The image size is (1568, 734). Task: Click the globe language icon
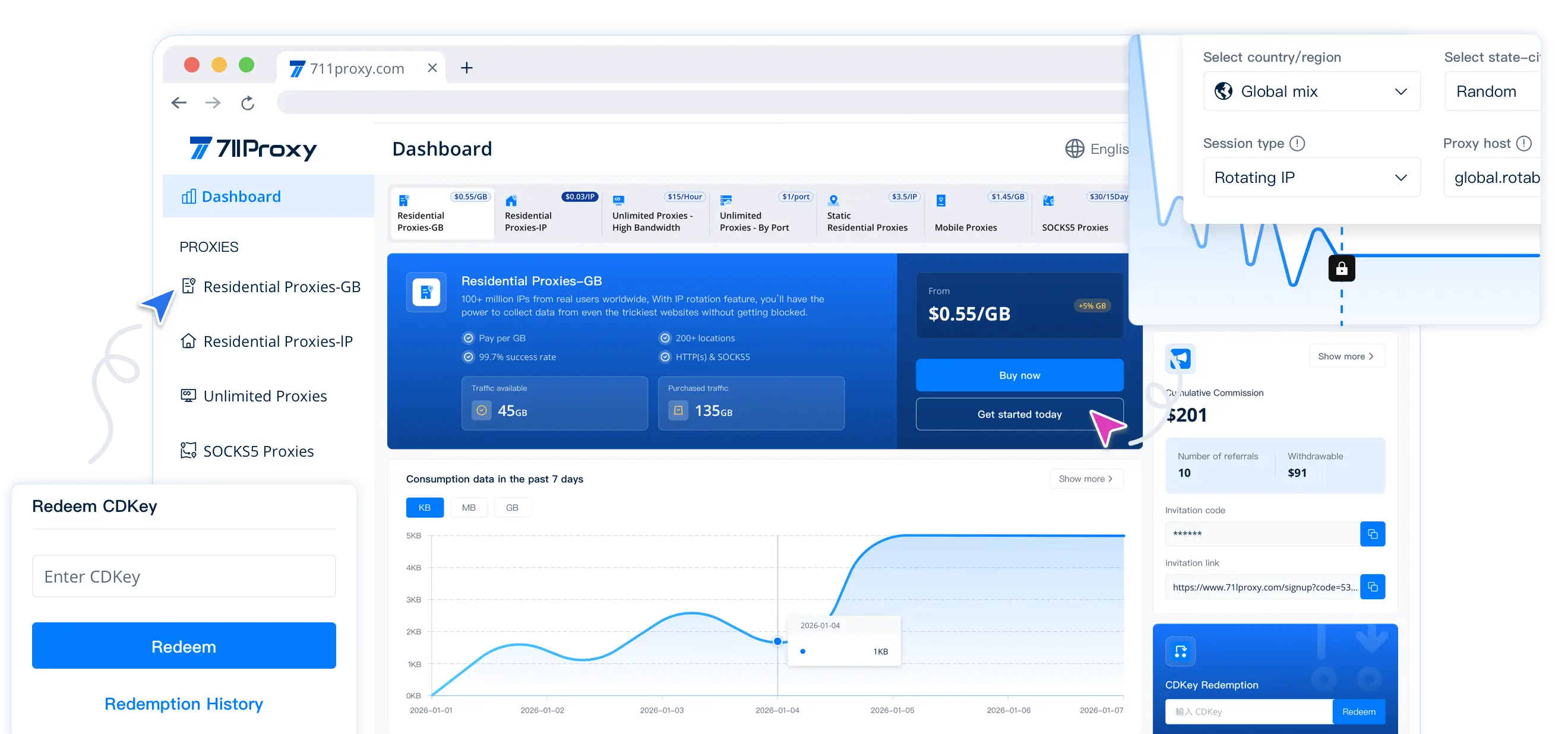point(1074,149)
